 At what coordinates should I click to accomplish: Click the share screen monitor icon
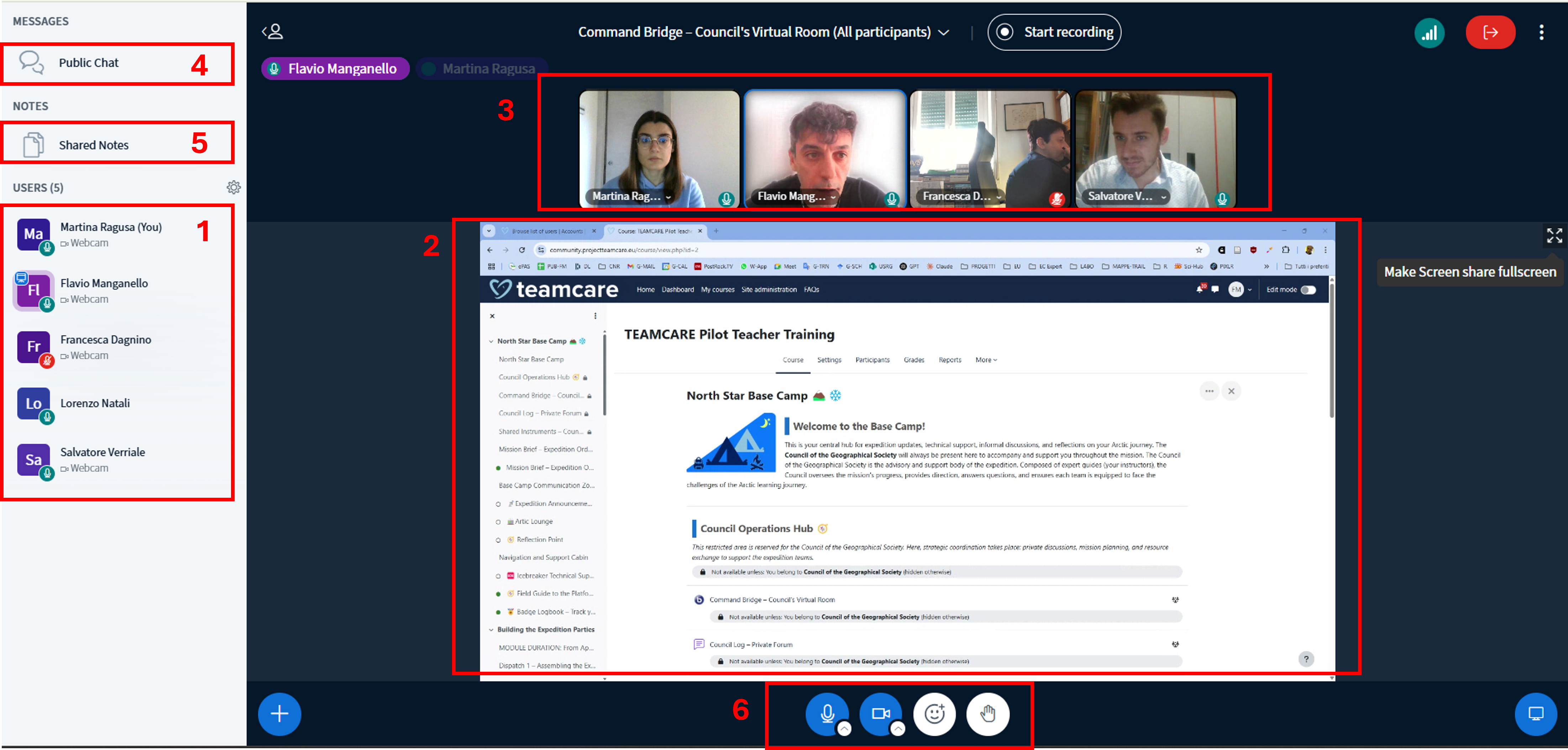point(1536,713)
